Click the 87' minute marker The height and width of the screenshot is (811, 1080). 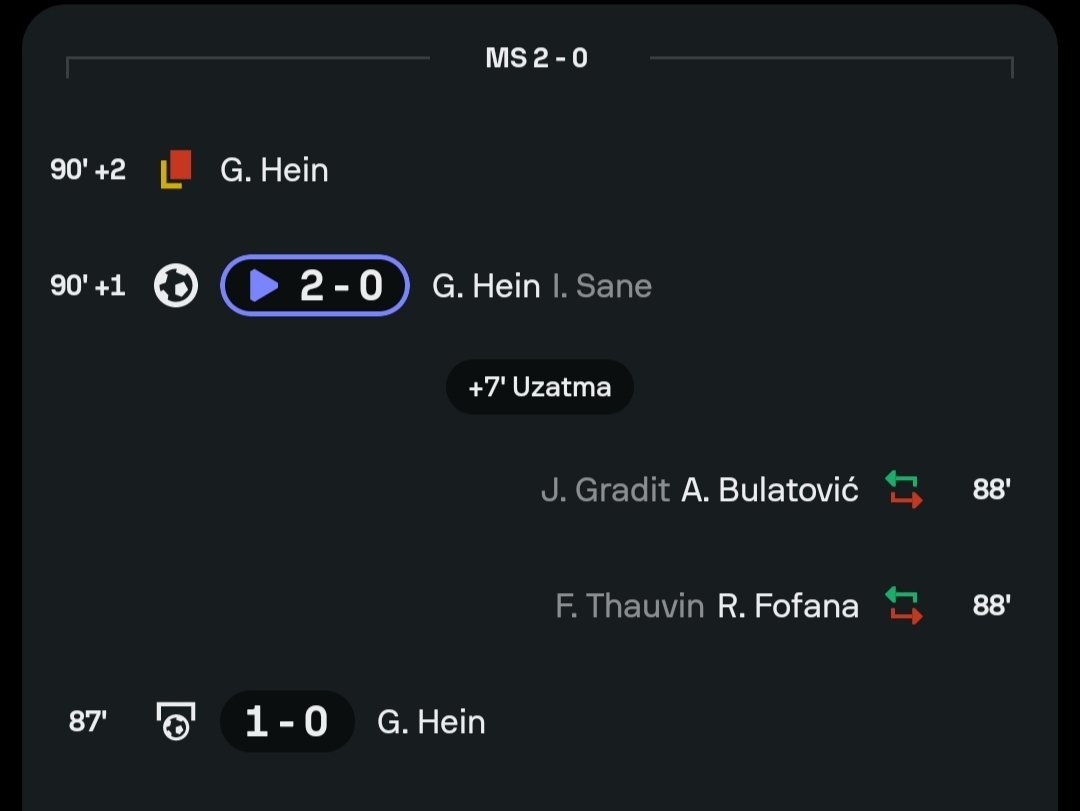(88, 722)
